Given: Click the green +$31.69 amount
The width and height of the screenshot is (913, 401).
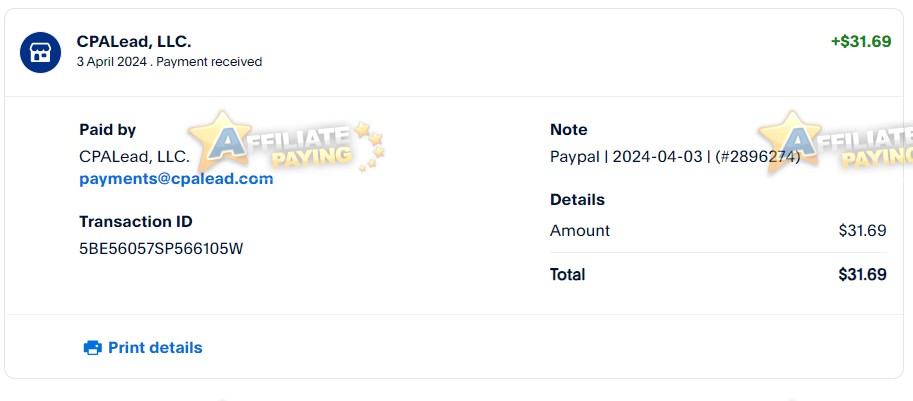Looking at the screenshot, I should pos(860,42).
